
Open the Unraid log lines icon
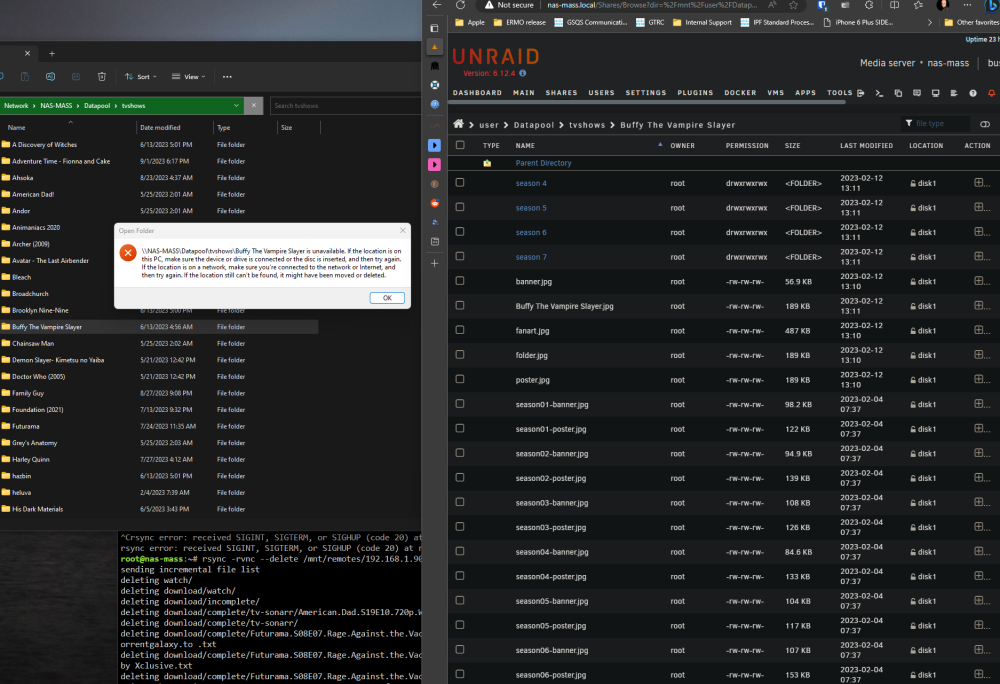(954, 93)
